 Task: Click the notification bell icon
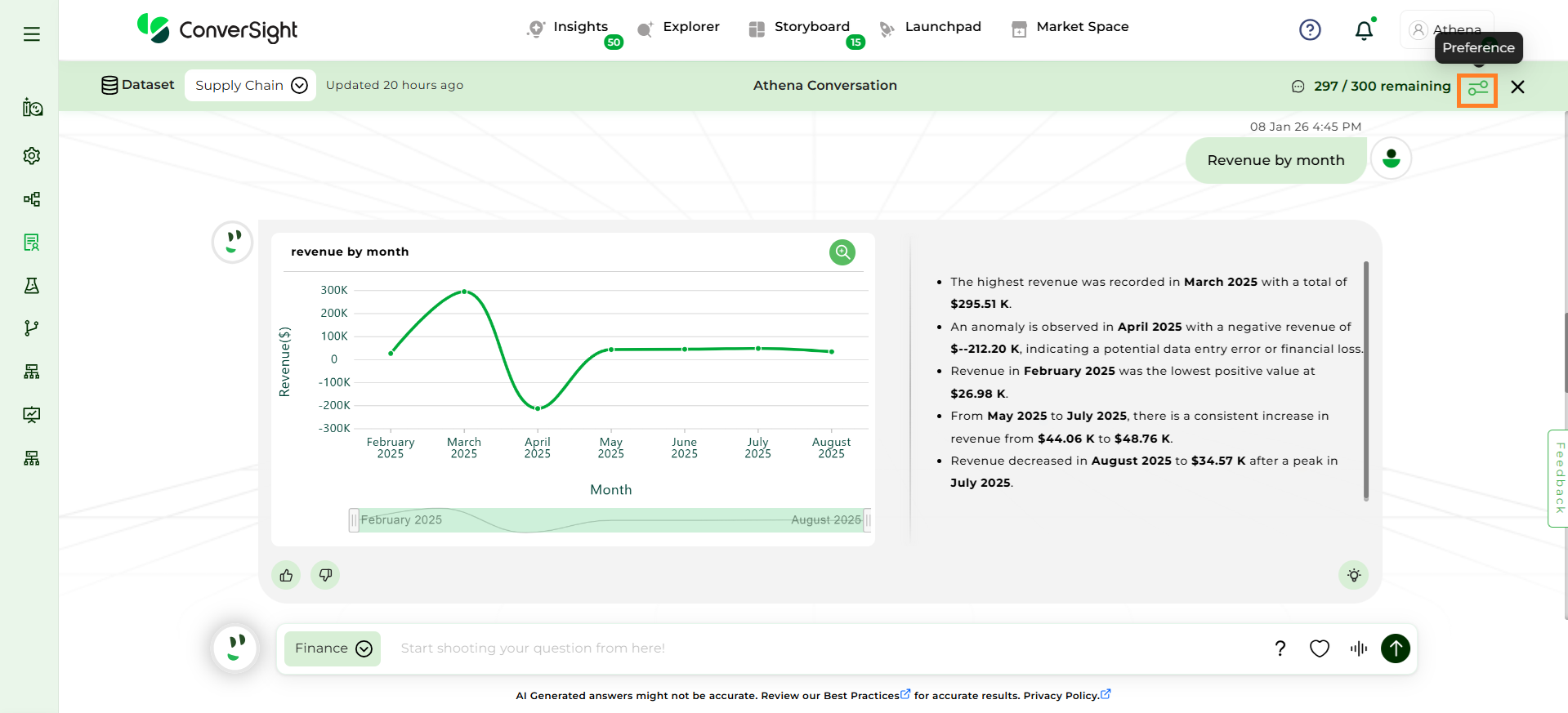pyautogui.click(x=1364, y=30)
